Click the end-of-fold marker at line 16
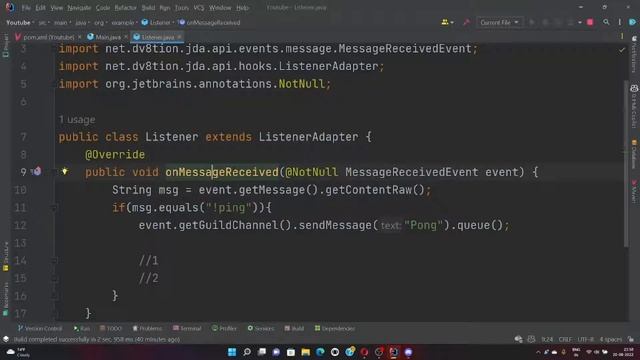Viewport: 640px width, 360px height. click(x=54, y=296)
